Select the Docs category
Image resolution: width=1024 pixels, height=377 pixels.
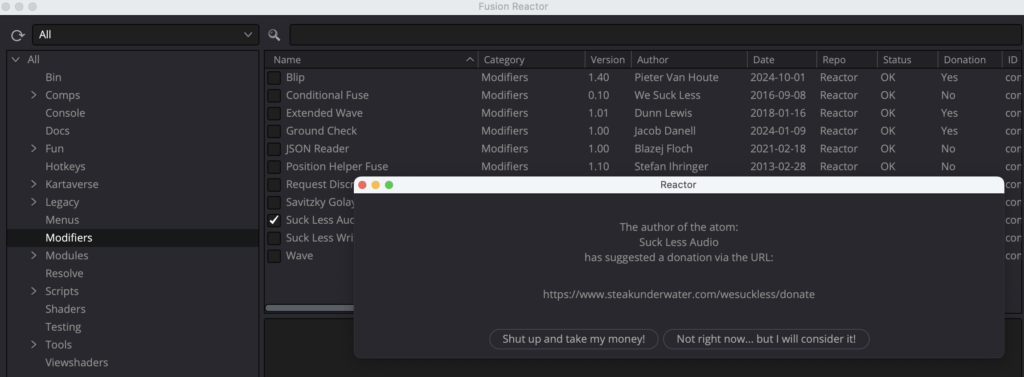pyautogui.click(x=57, y=131)
